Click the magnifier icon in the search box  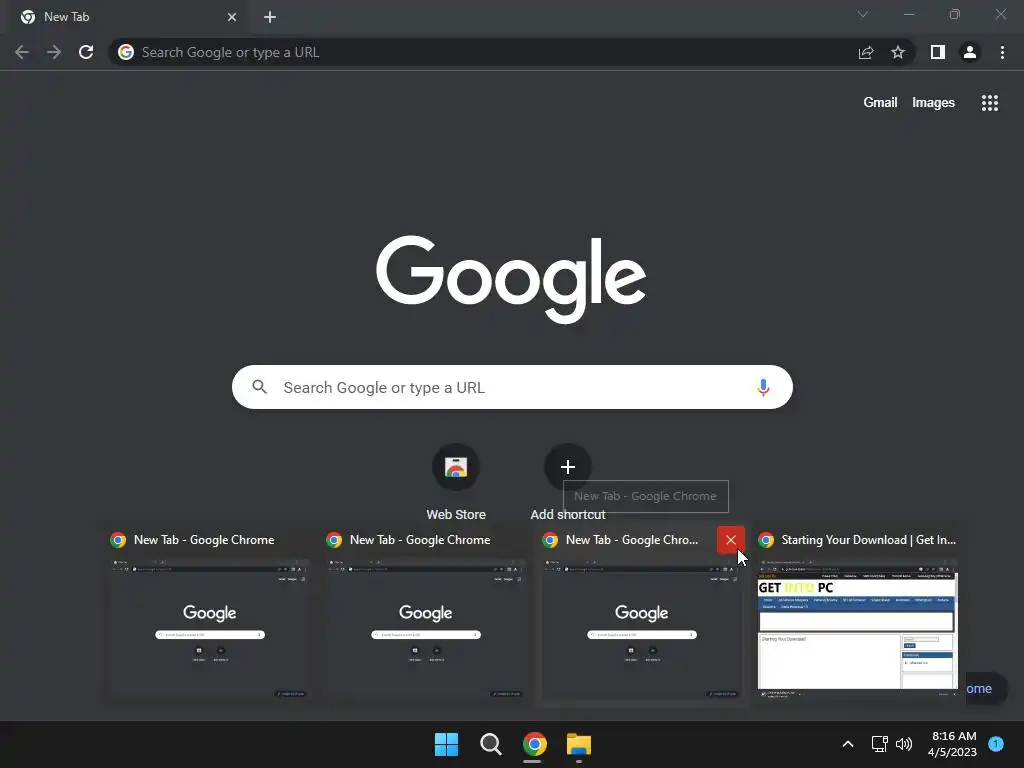click(260, 387)
